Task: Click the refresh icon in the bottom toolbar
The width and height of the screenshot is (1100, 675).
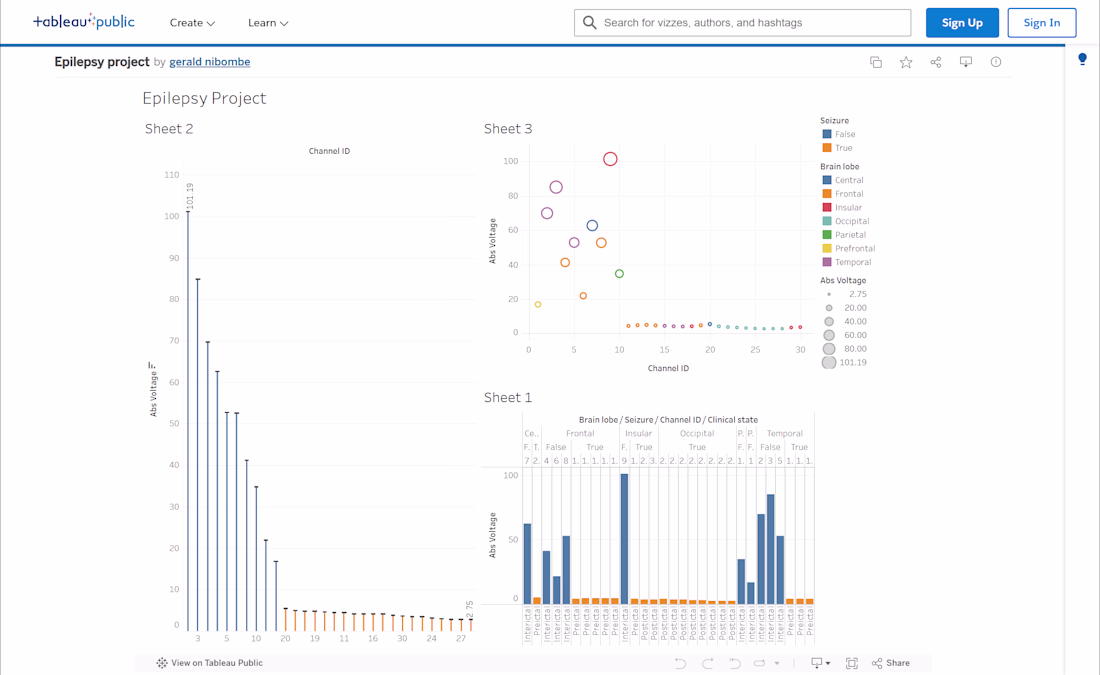Action: point(759,663)
